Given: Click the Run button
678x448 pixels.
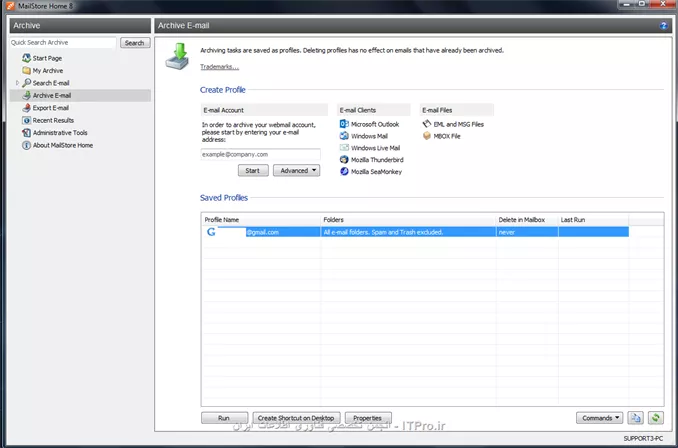Looking at the screenshot, I should coord(224,418).
